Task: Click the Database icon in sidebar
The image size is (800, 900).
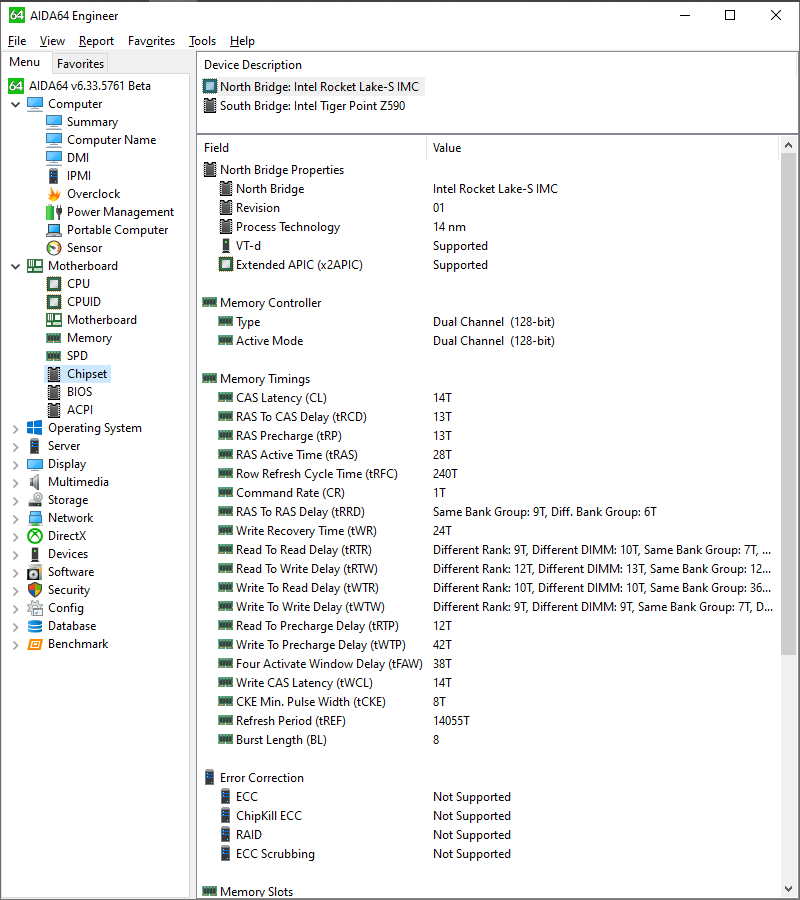Action: pos(35,626)
